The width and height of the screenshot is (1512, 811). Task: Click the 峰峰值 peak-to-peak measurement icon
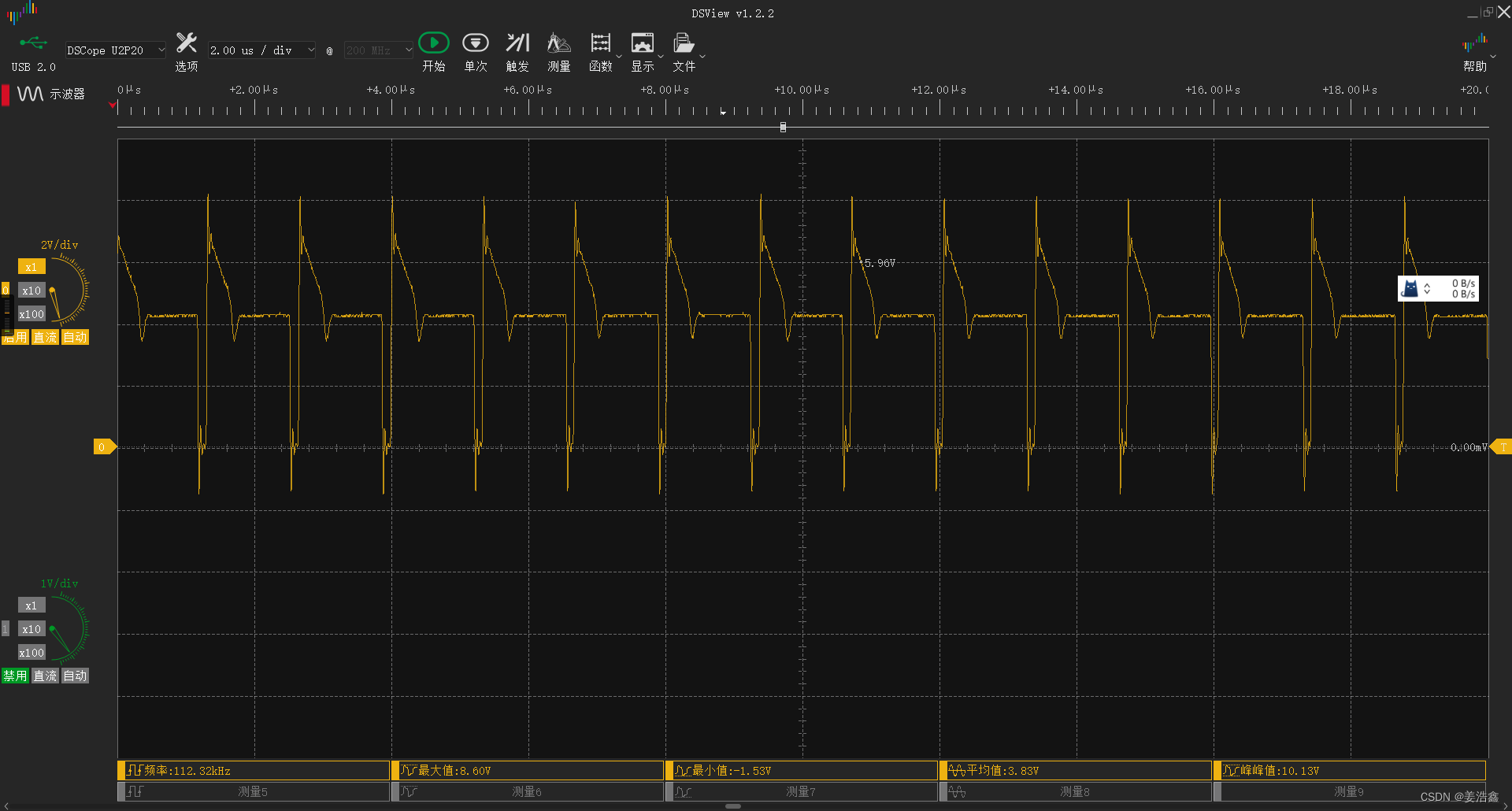(1231, 770)
